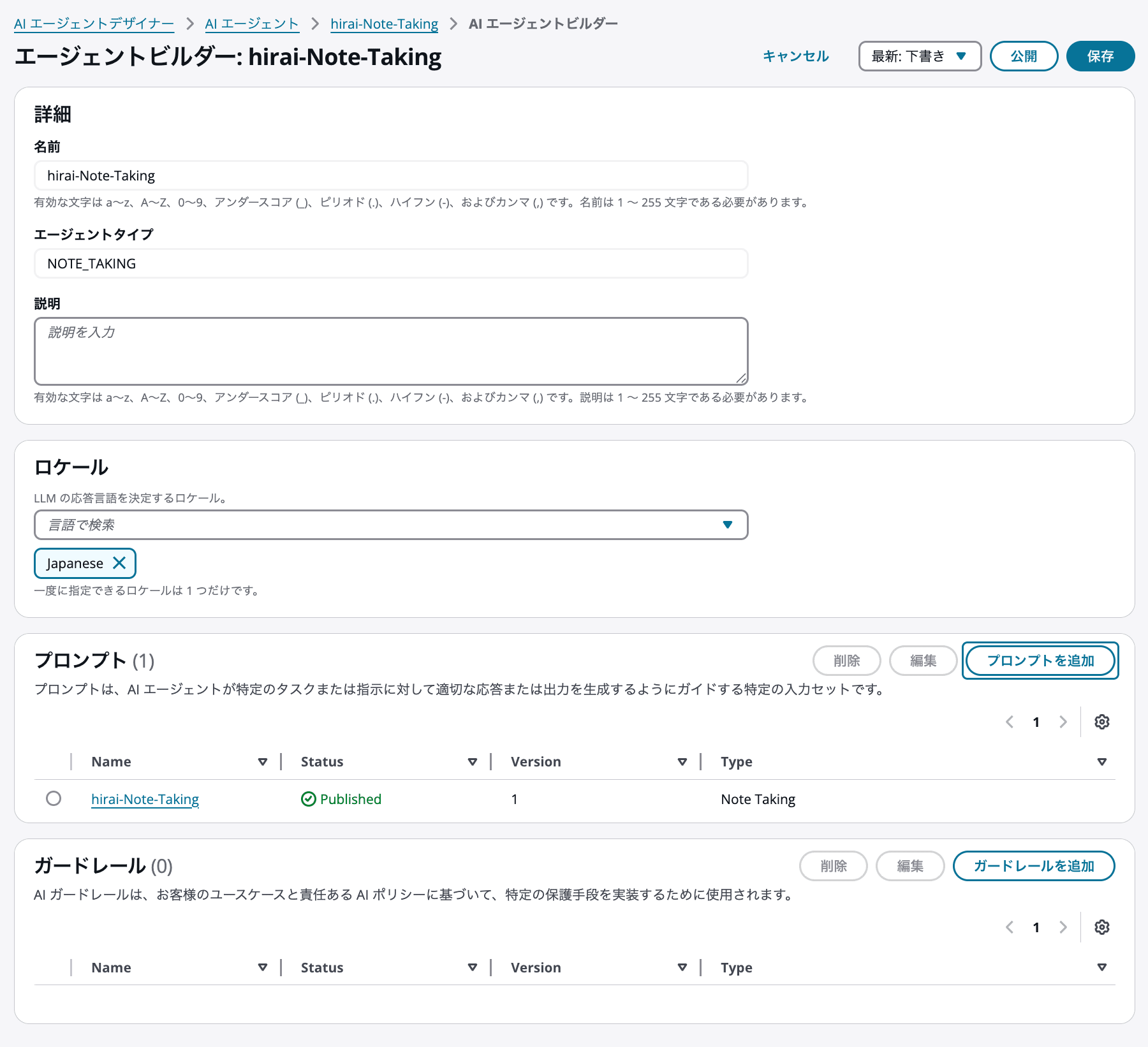Click the Published status check icon
Image resolution: width=1148 pixels, height=1047 pixels.
point(308,799)
